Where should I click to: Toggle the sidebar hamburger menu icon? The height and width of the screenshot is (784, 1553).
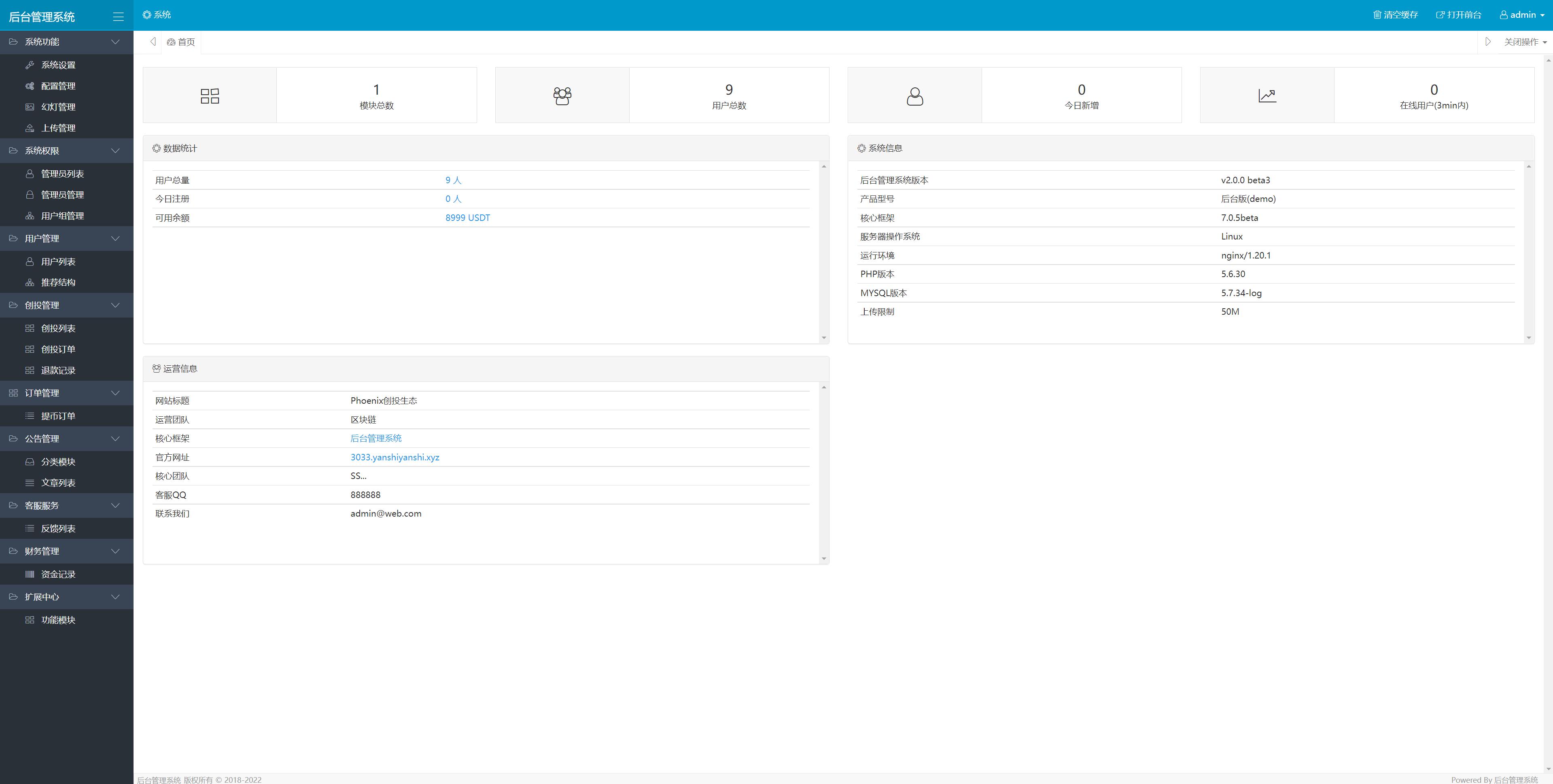118,17
